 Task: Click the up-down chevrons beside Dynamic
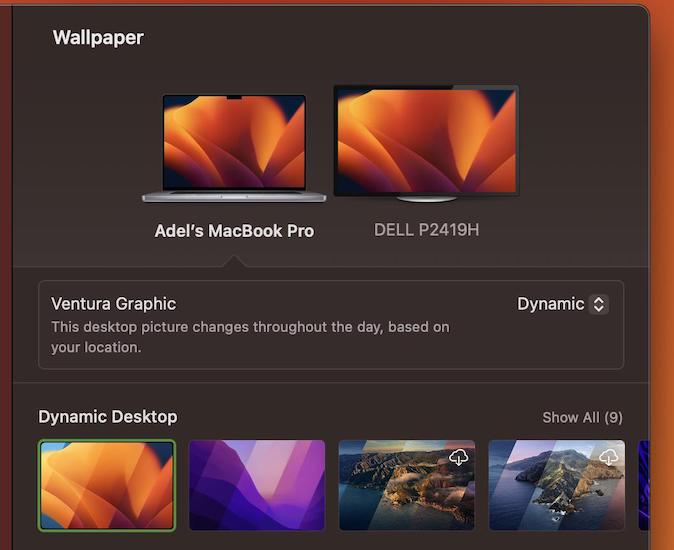pos(599,304)
